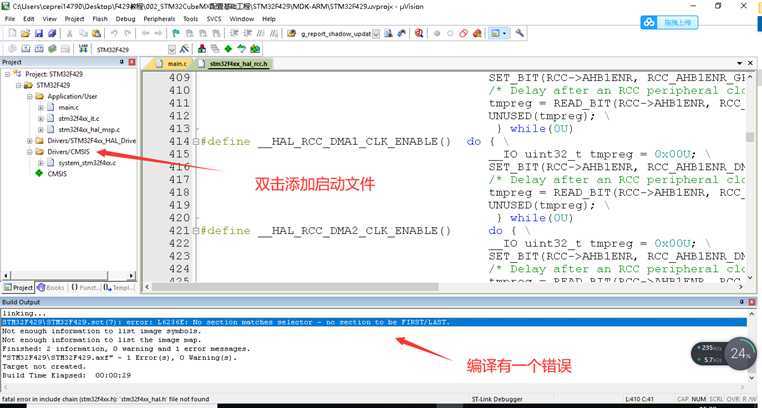This screenshot has height=408, width=762.
Task: Select the Drivers/CMSIS folder
Action: coord(69,152)
